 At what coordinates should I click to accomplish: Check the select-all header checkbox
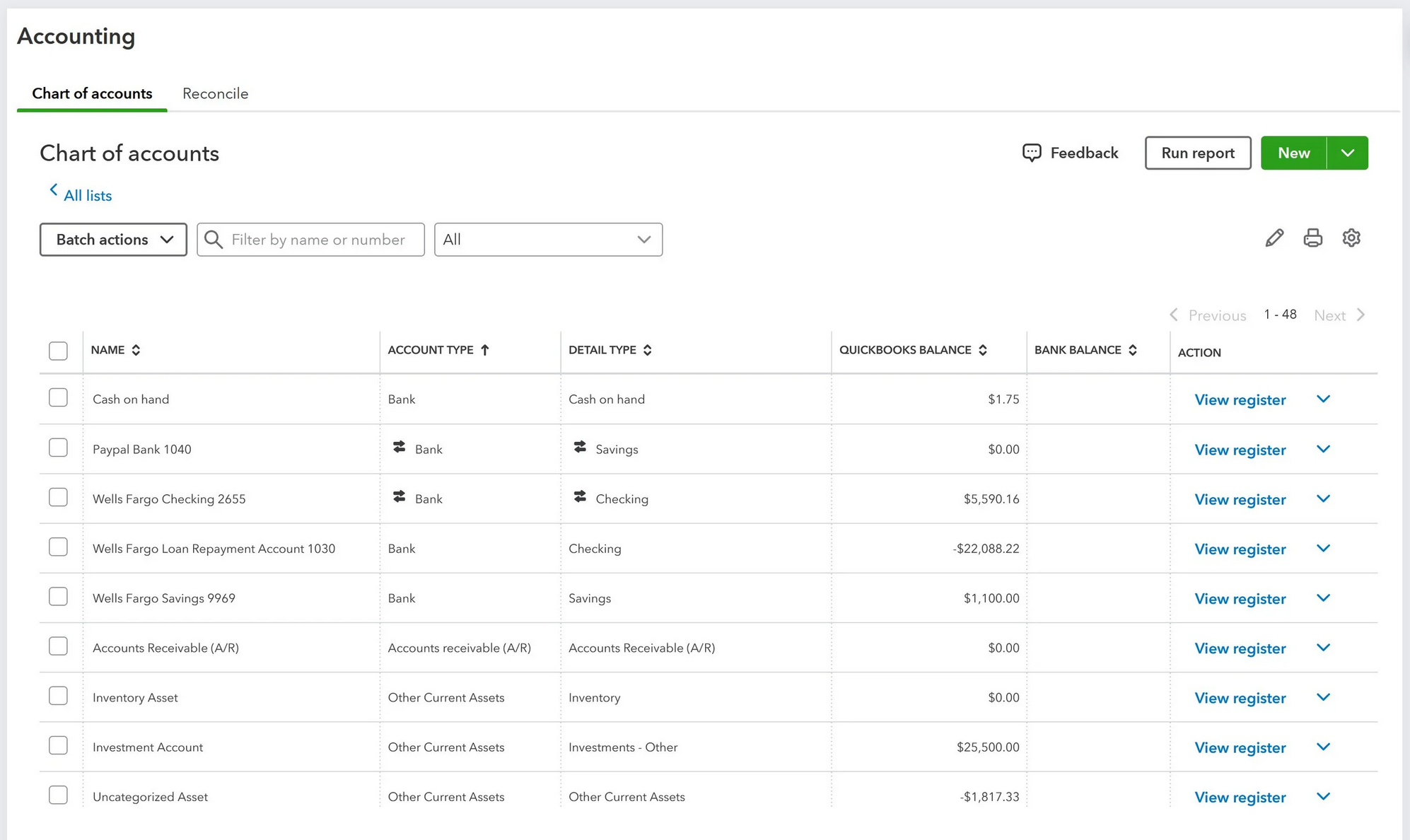coord(58,351)
